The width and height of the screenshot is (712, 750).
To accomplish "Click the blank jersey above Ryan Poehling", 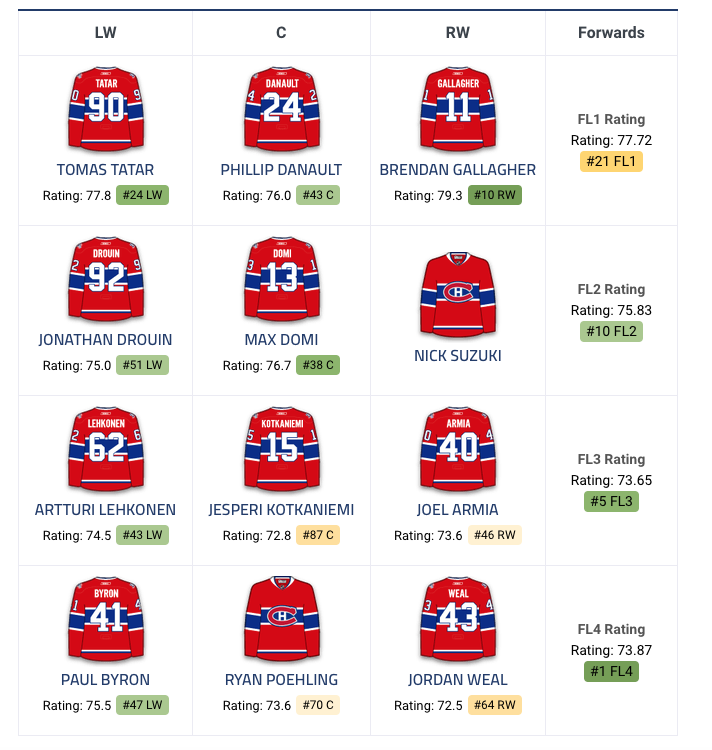I will pos(281,617).
